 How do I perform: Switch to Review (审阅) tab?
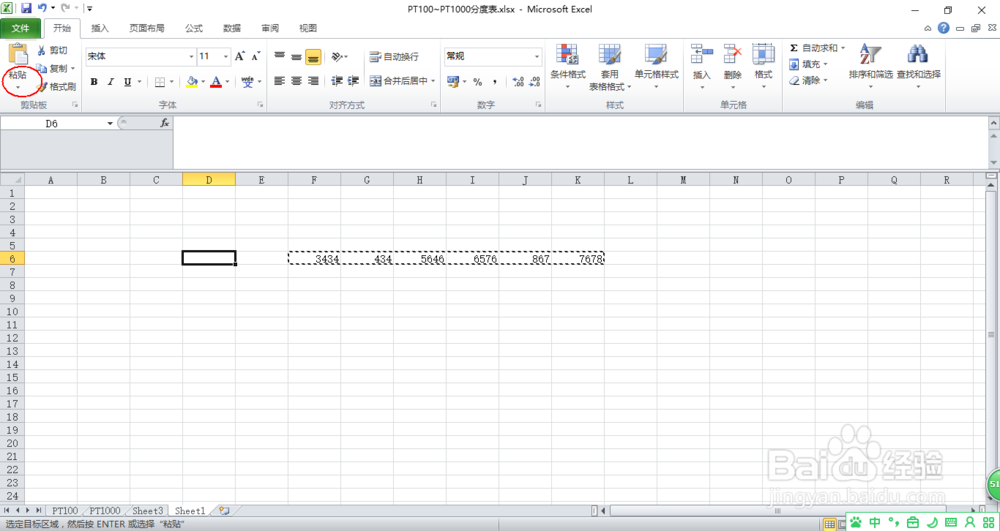[x=270, y=29]
